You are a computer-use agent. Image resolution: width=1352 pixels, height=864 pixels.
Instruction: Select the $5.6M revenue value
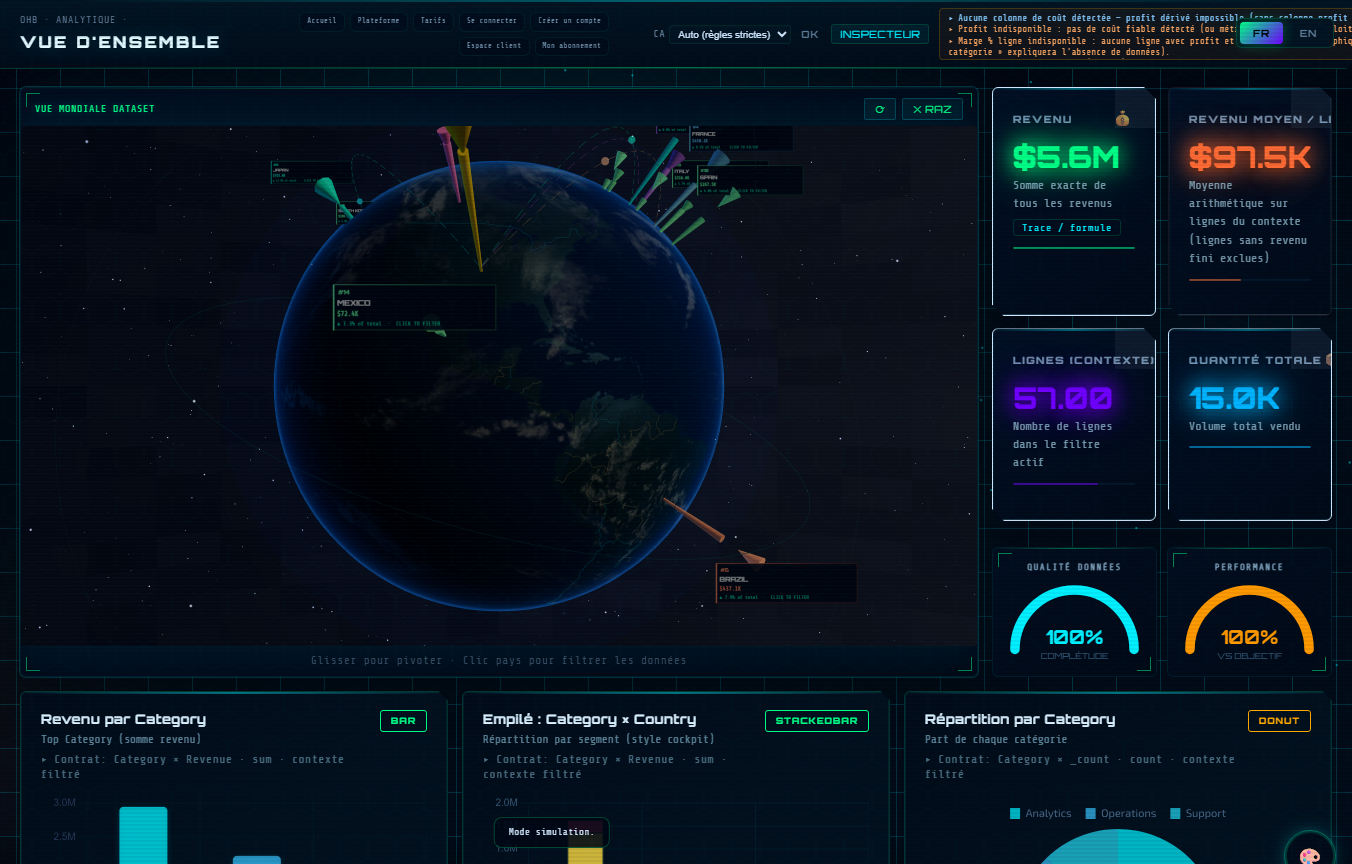click(x=1066, y=157)
